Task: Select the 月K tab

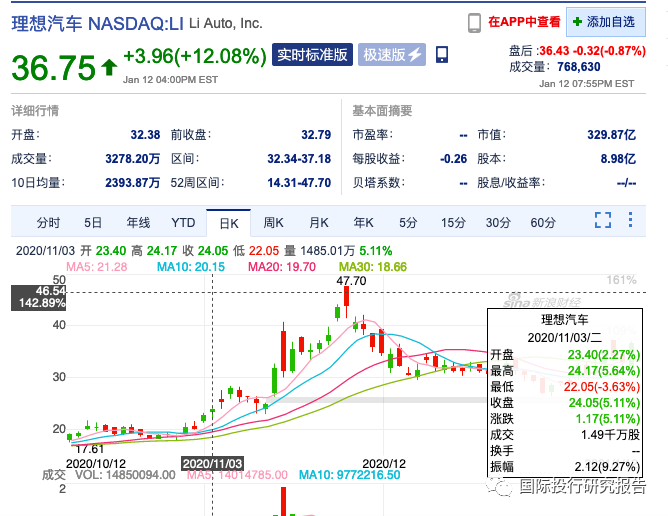Action: click(x=319, y=222)
